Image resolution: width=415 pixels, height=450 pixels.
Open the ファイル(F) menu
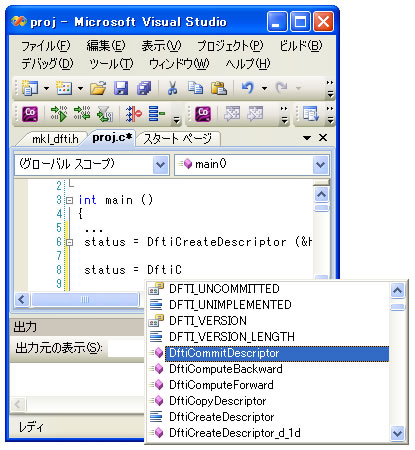[x=46, y=46]
